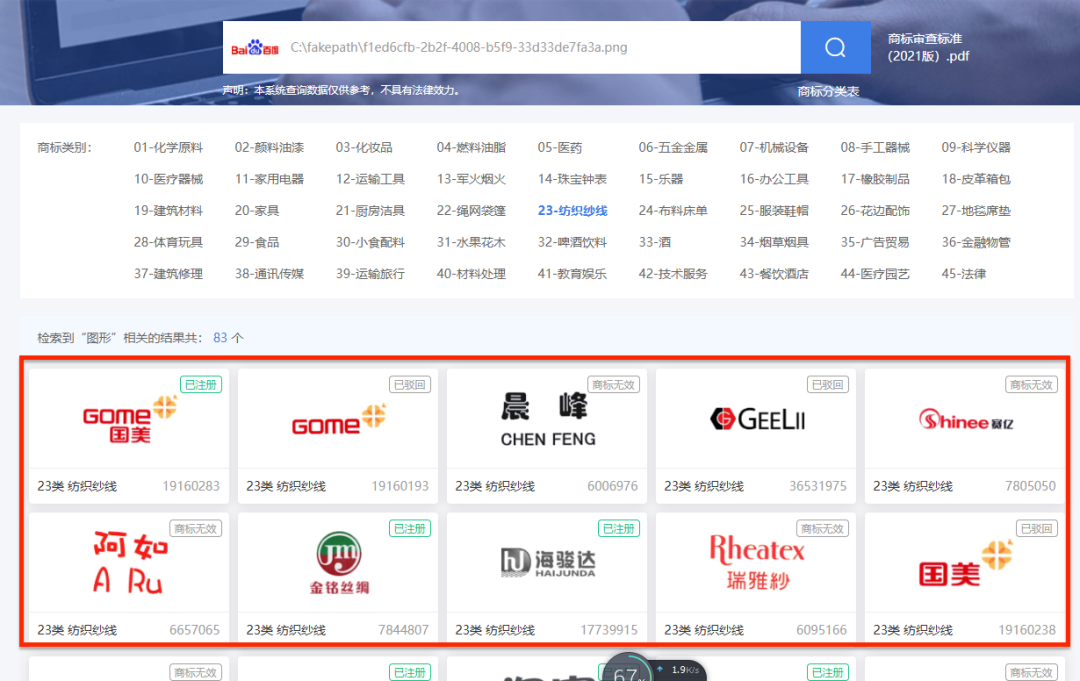The height and width of the screenshot is (681, 1080).
Task: Select category 11-家用电器
Action: [269, 179]
